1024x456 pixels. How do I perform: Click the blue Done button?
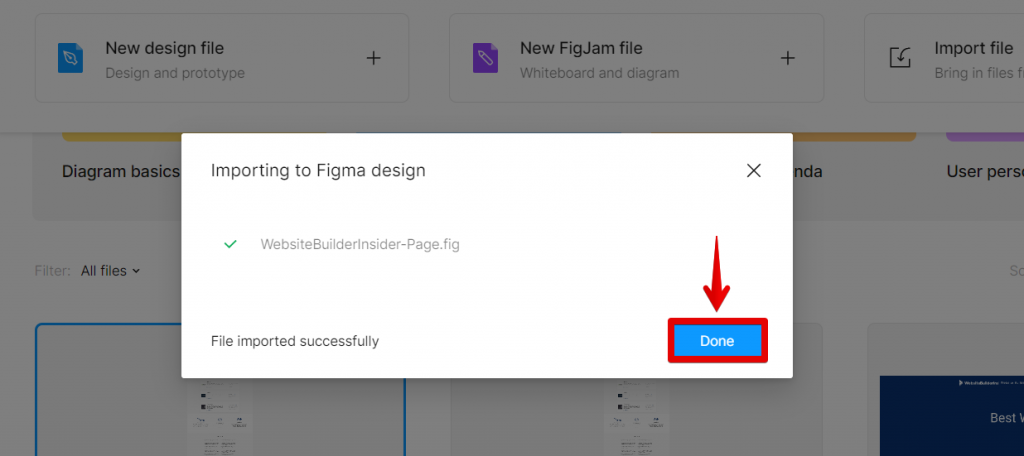(x=717, y=341)
